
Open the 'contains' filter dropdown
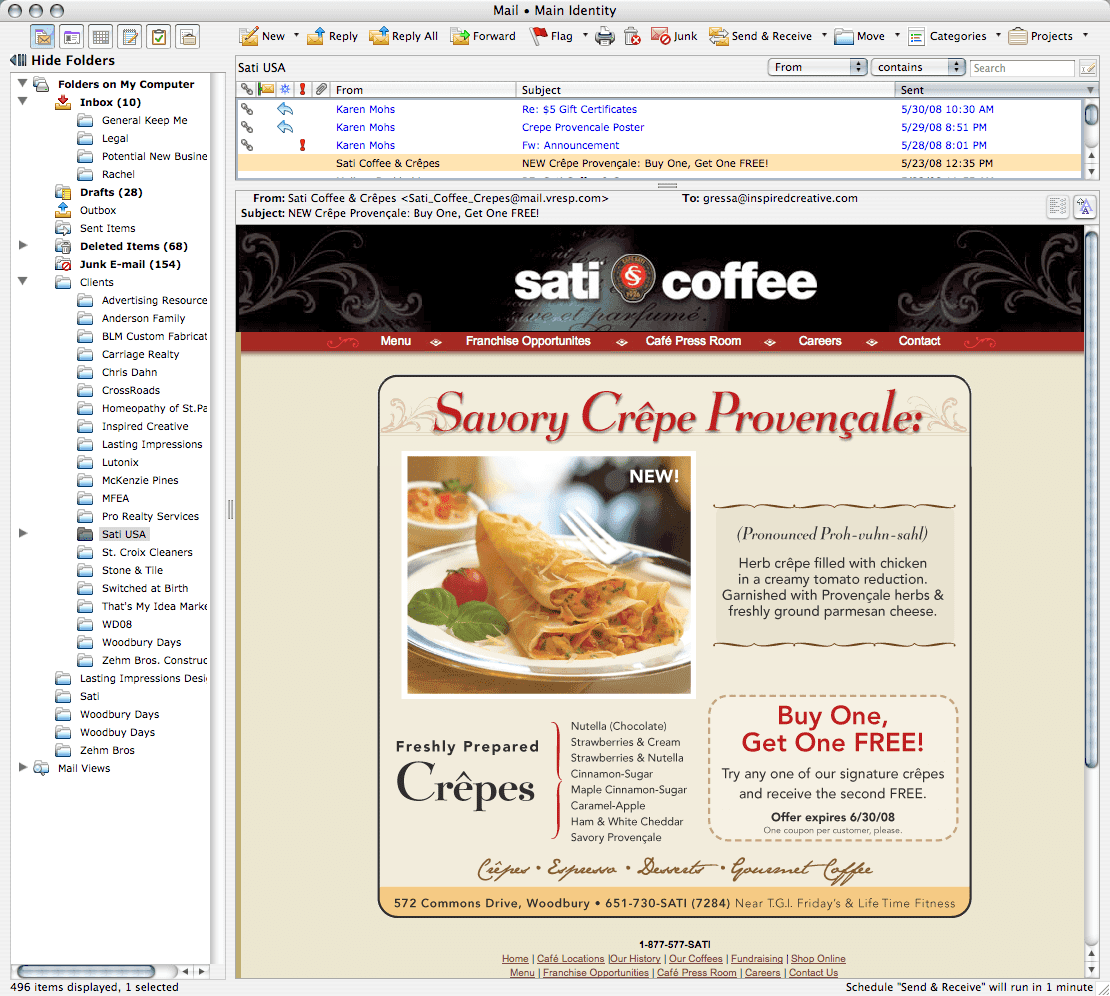[x=918, y=67]
